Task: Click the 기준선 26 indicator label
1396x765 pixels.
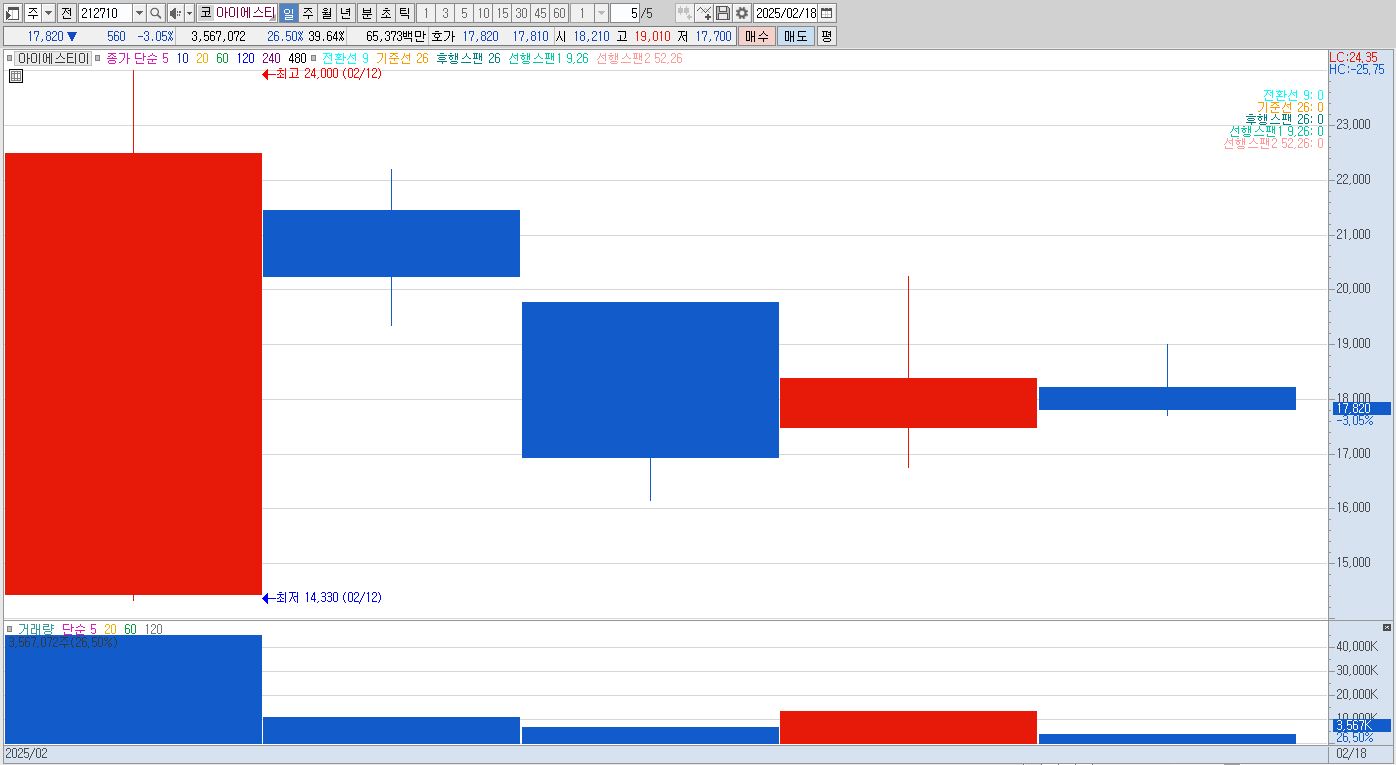Action: (402, 58)
